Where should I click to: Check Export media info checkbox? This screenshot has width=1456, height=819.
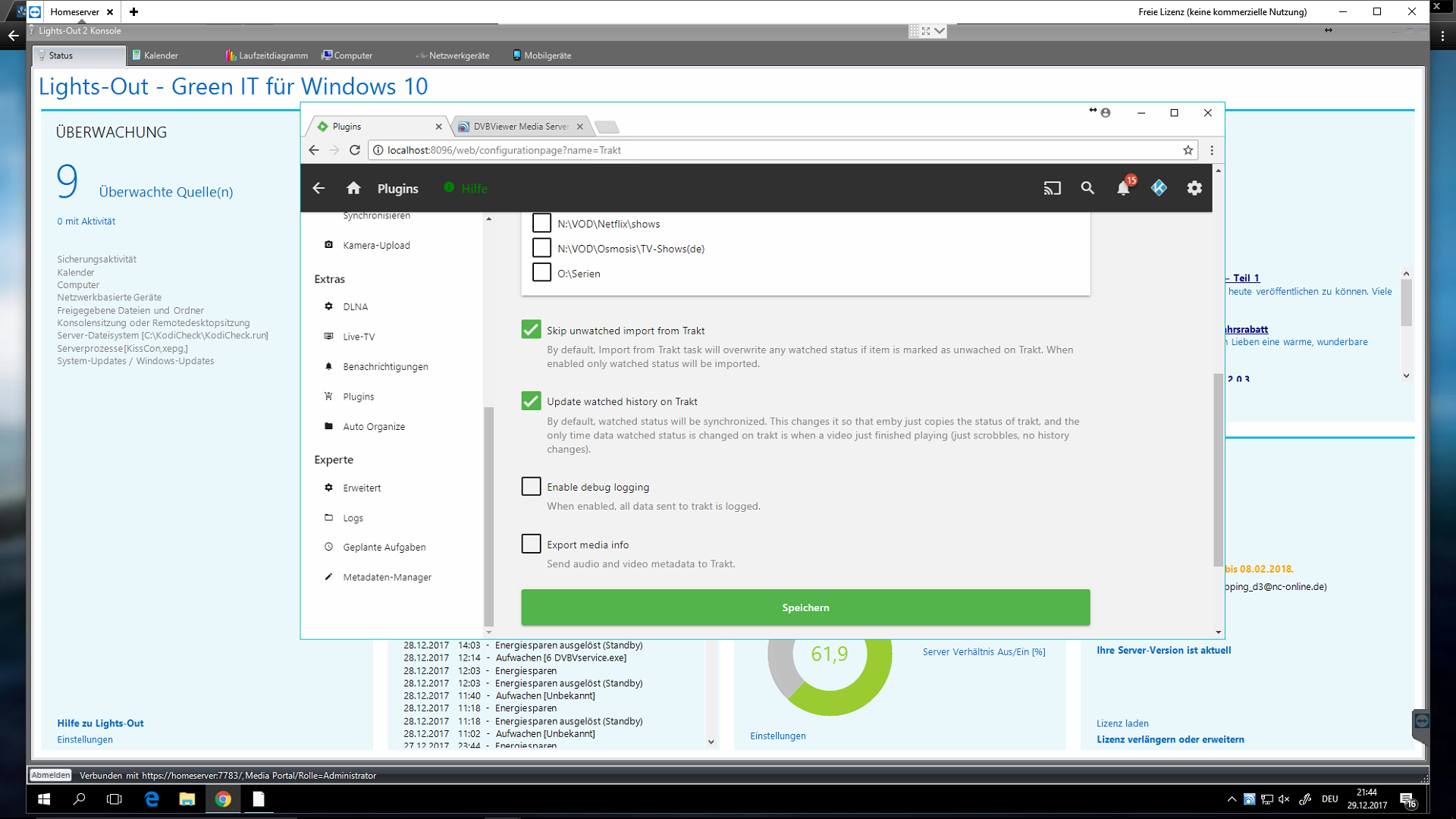click(531, 544)
